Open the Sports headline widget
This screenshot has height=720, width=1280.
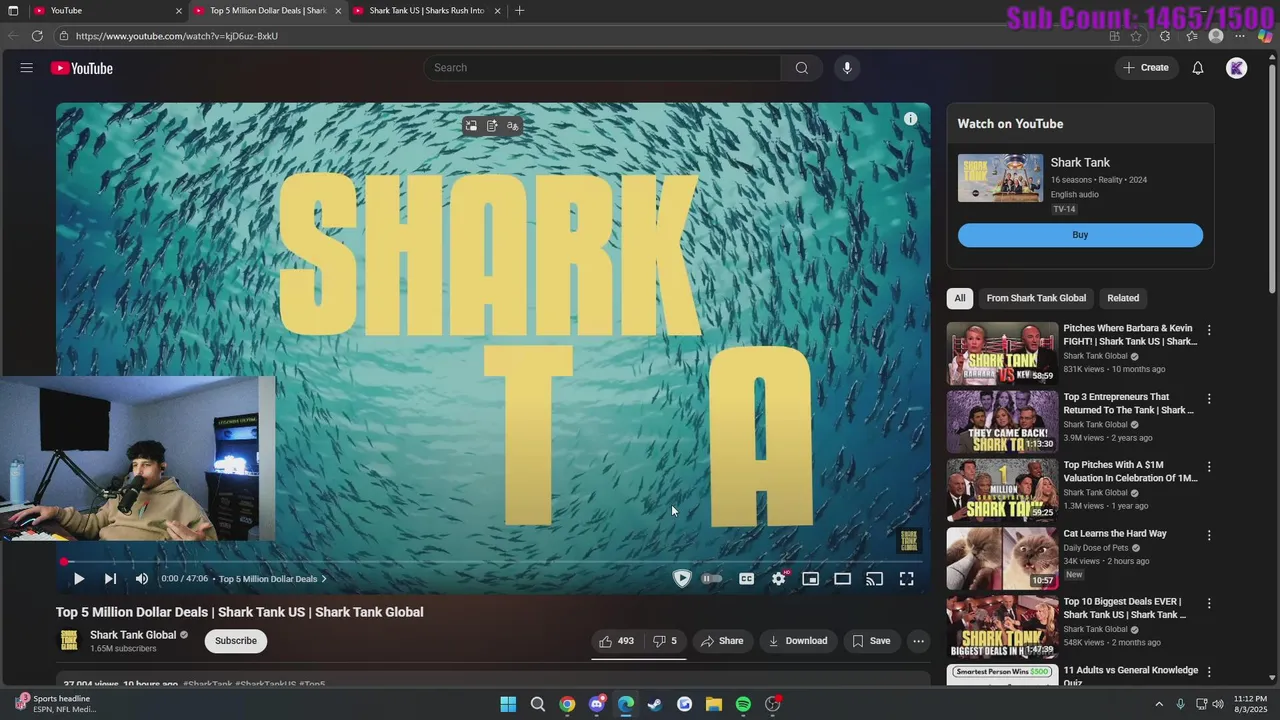[x=57, y=704]
